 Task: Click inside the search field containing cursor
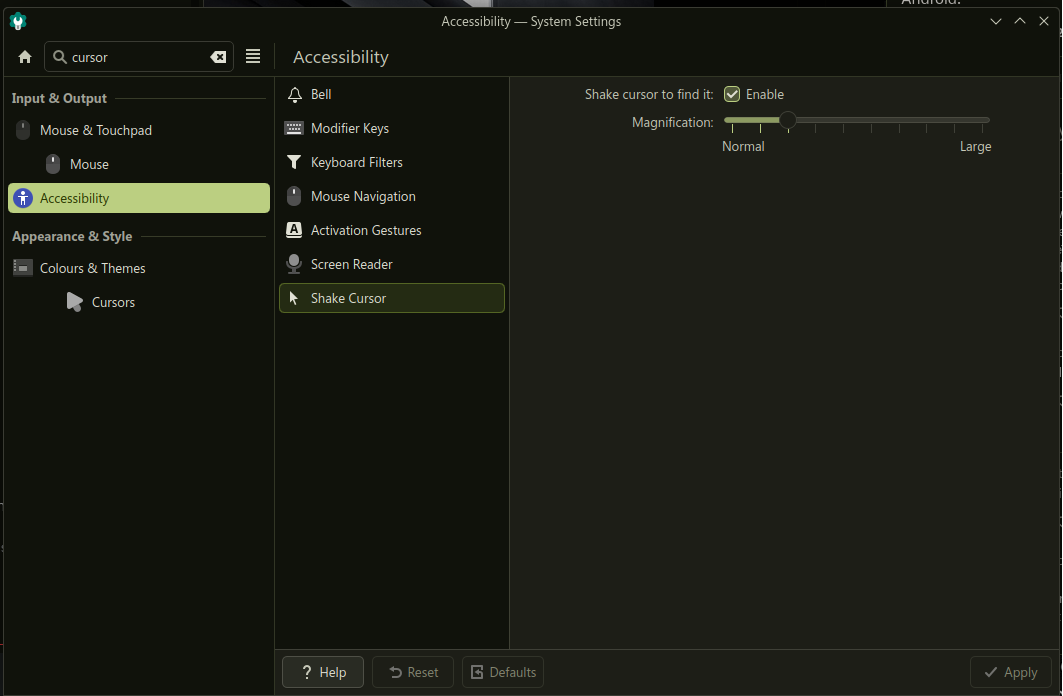point(139,57)
